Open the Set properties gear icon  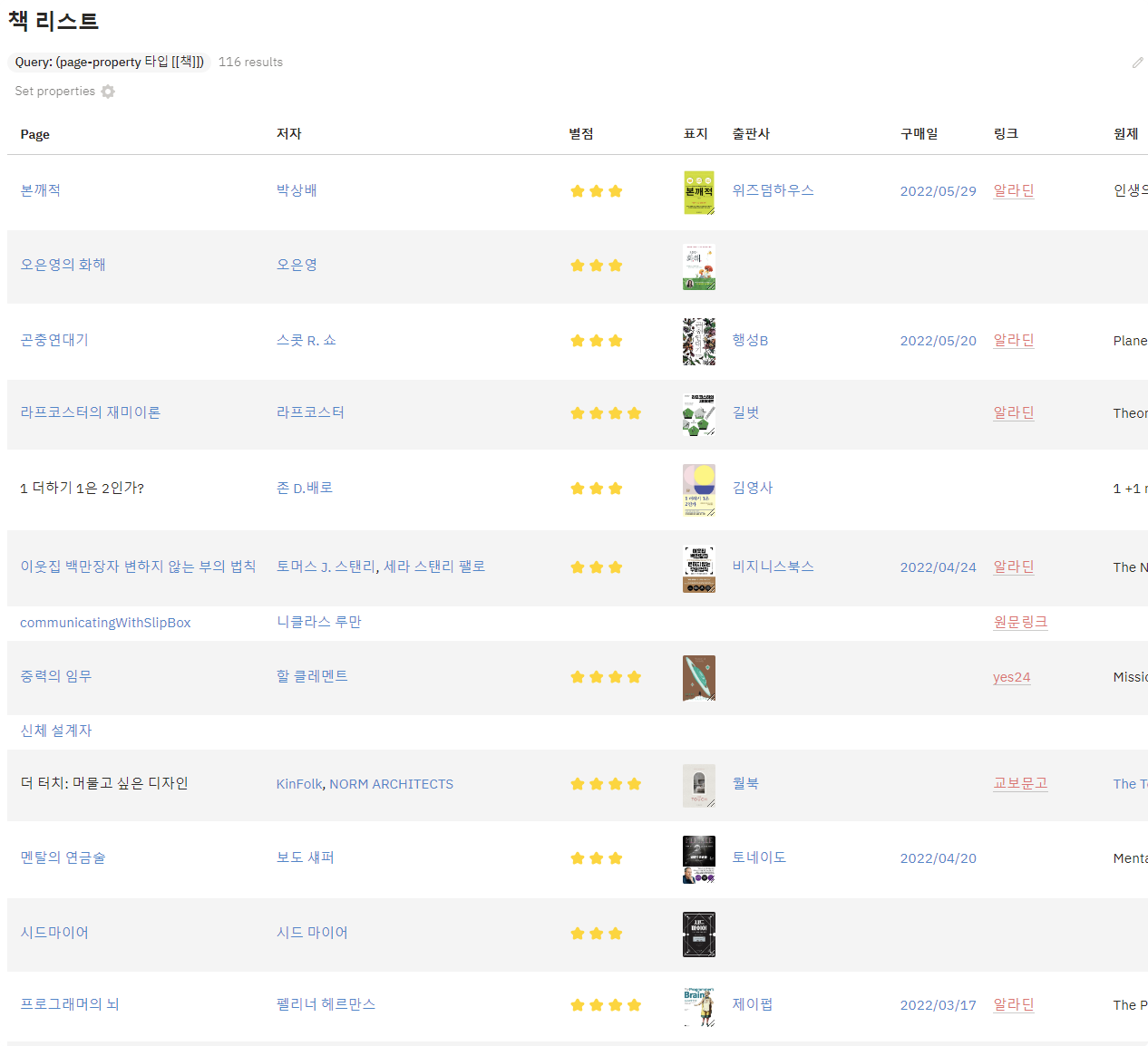(x=108, y=92)
